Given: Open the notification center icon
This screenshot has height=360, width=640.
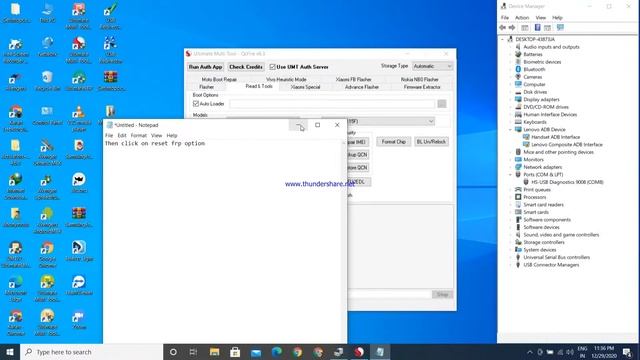Looking at the screenshot, I should 627,352.
